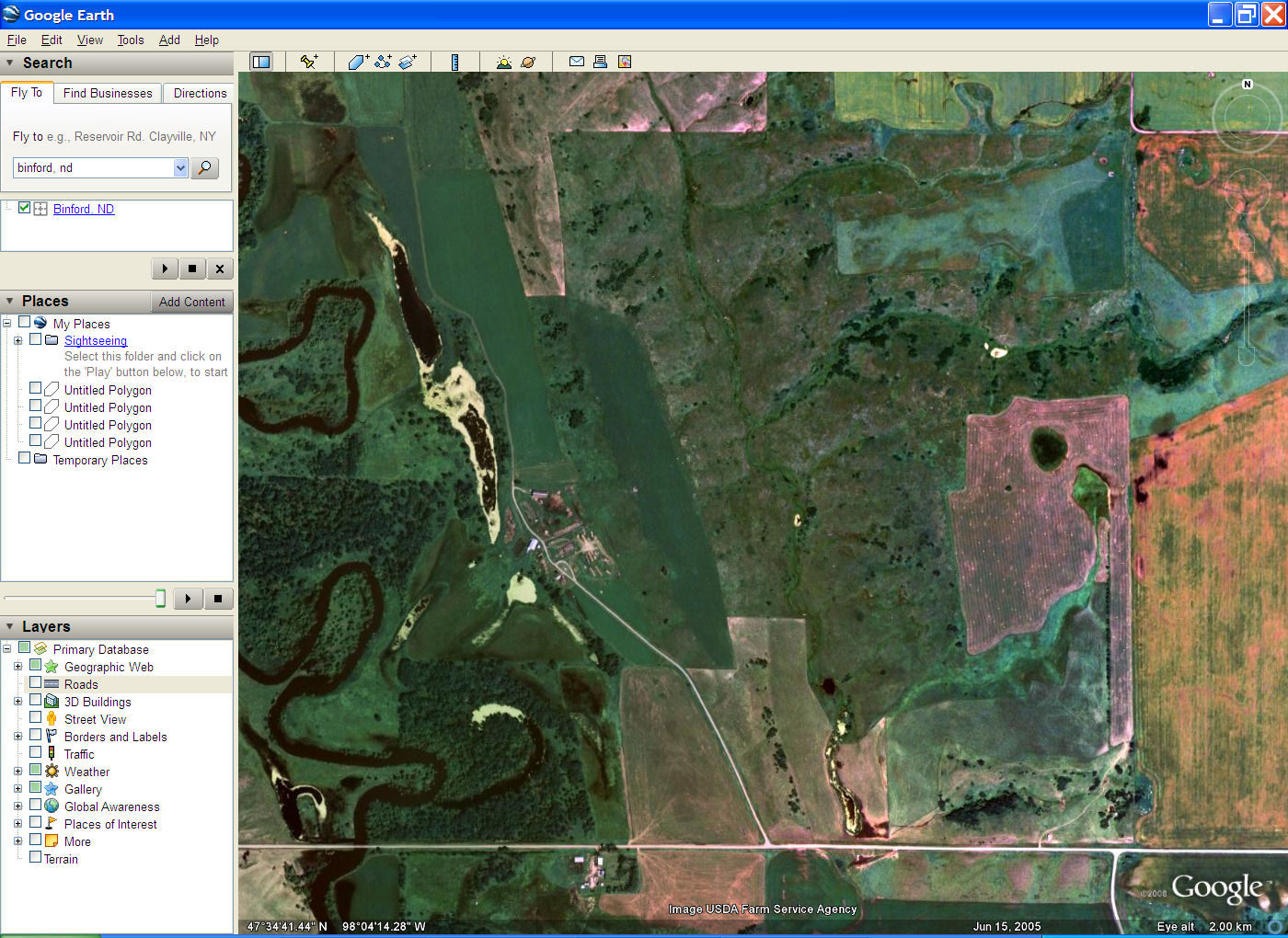Screen dimensions: 1288x938
Task: Open the File menu
Action: 17,40
